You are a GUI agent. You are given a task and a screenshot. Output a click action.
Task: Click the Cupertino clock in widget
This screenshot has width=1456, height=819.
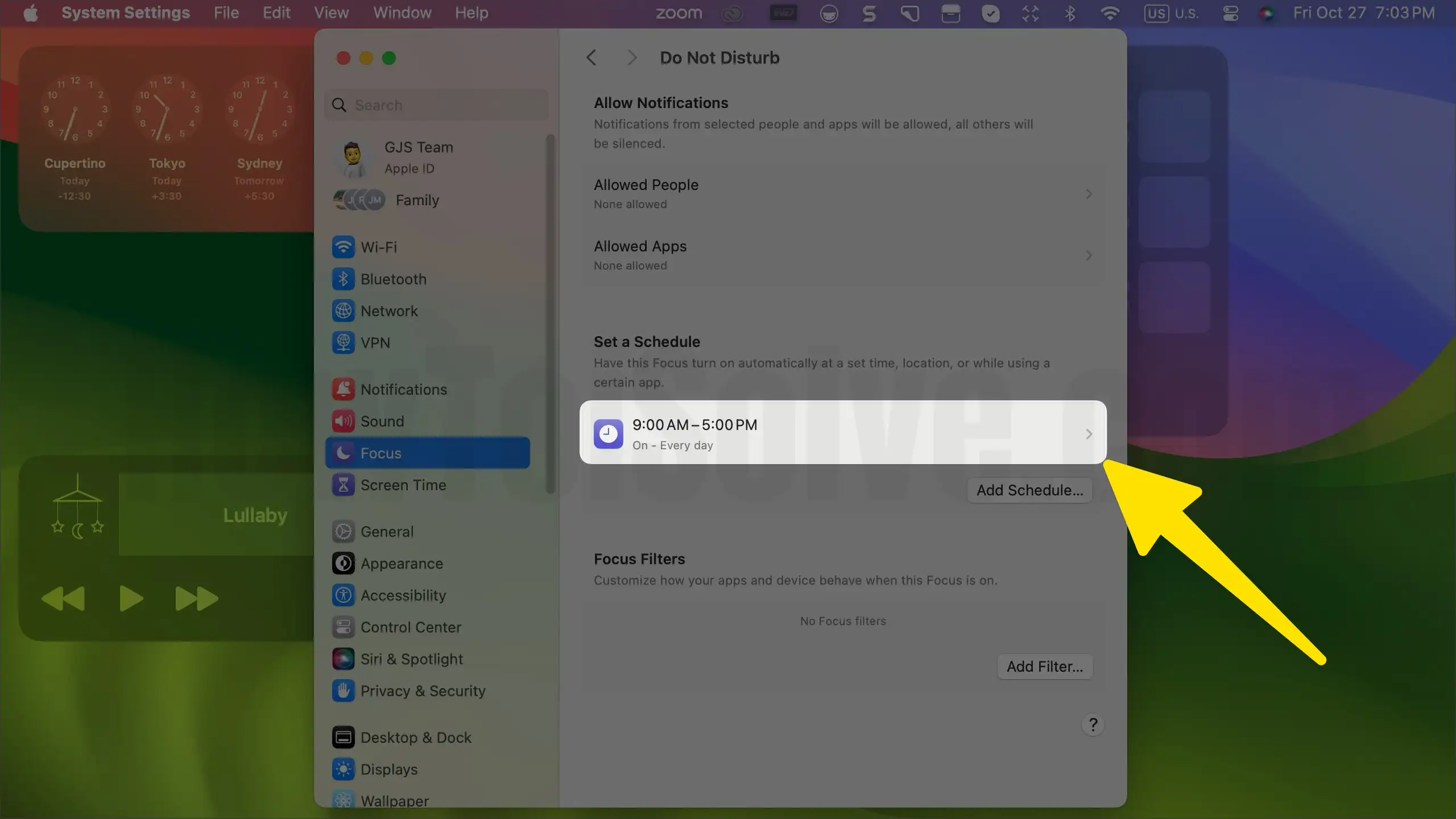(x=75, y=108)
